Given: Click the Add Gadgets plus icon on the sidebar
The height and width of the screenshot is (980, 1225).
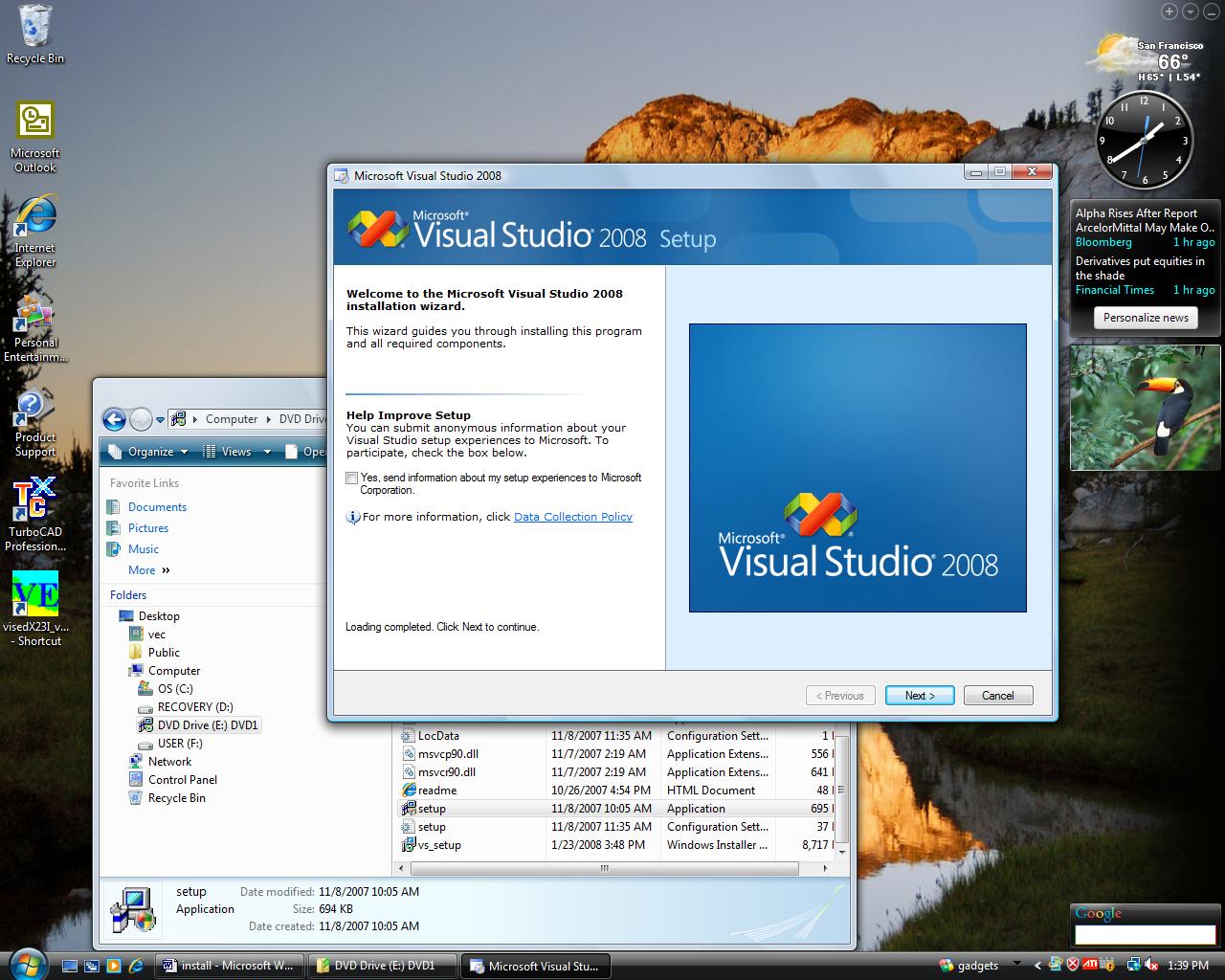Looking at the screenshot, I should click(x=1169, y=11).
